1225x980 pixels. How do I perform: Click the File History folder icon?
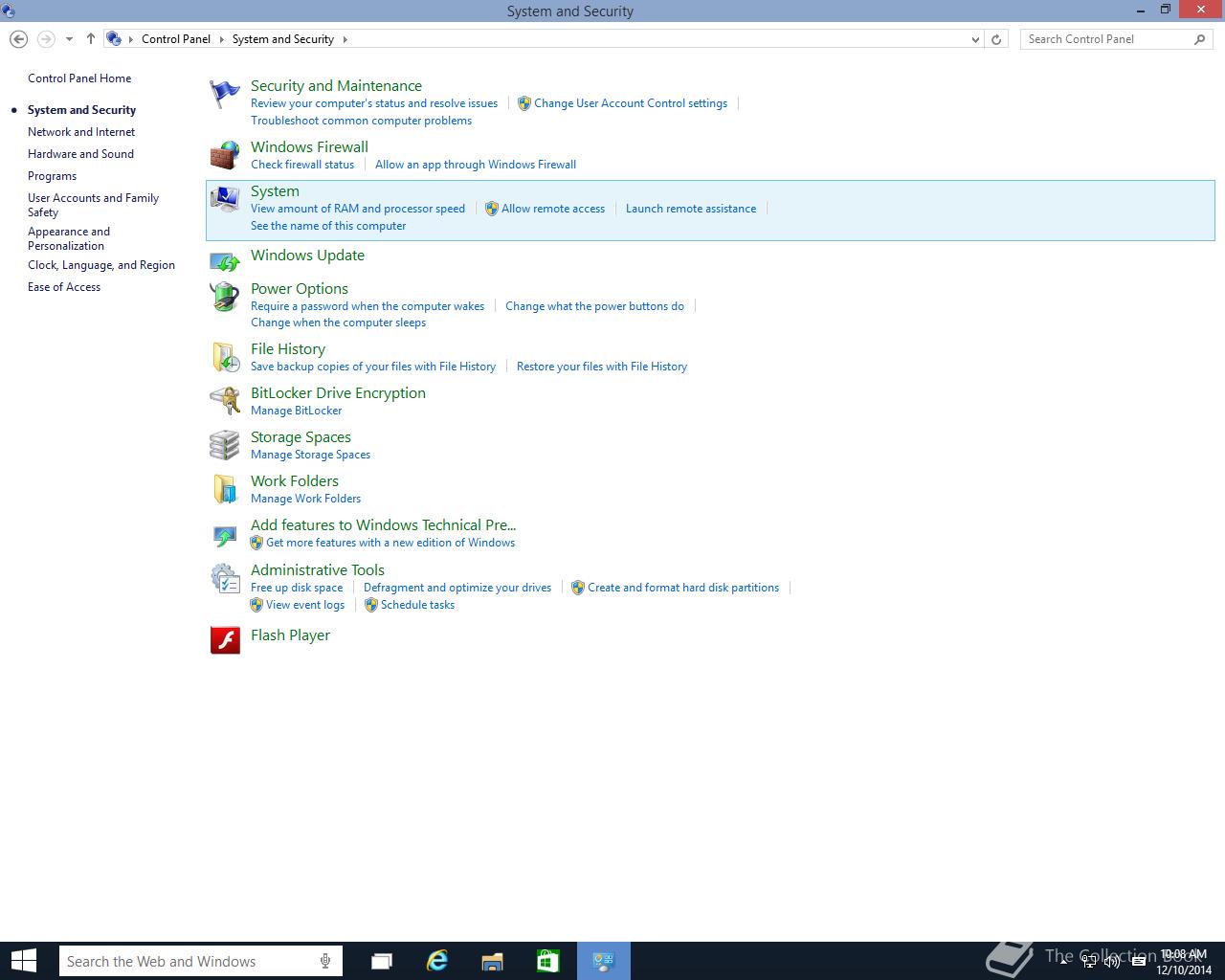point(225,357)
